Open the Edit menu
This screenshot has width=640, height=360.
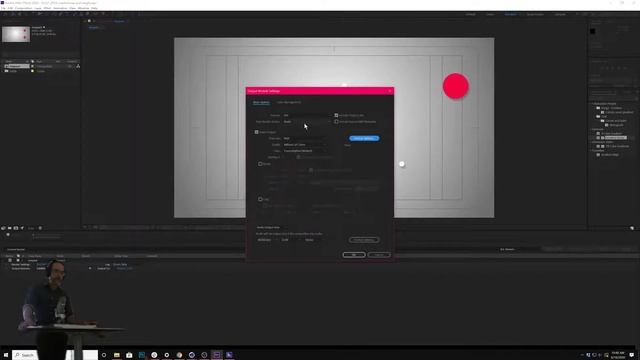10,8
